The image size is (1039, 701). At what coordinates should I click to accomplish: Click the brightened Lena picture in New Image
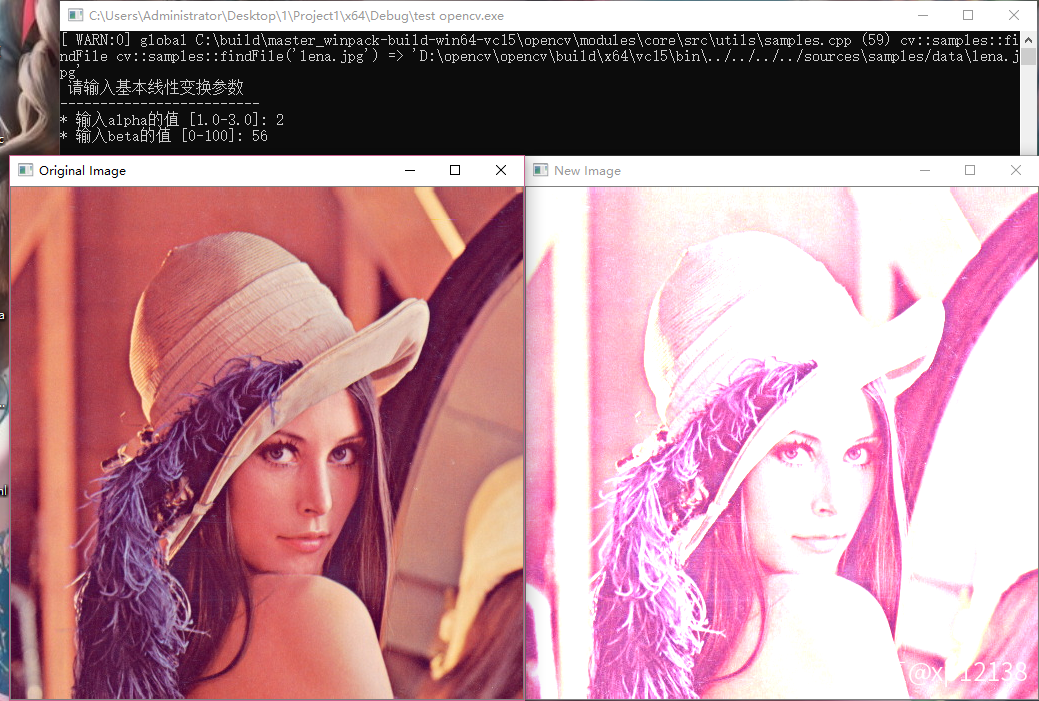point(782,443)
